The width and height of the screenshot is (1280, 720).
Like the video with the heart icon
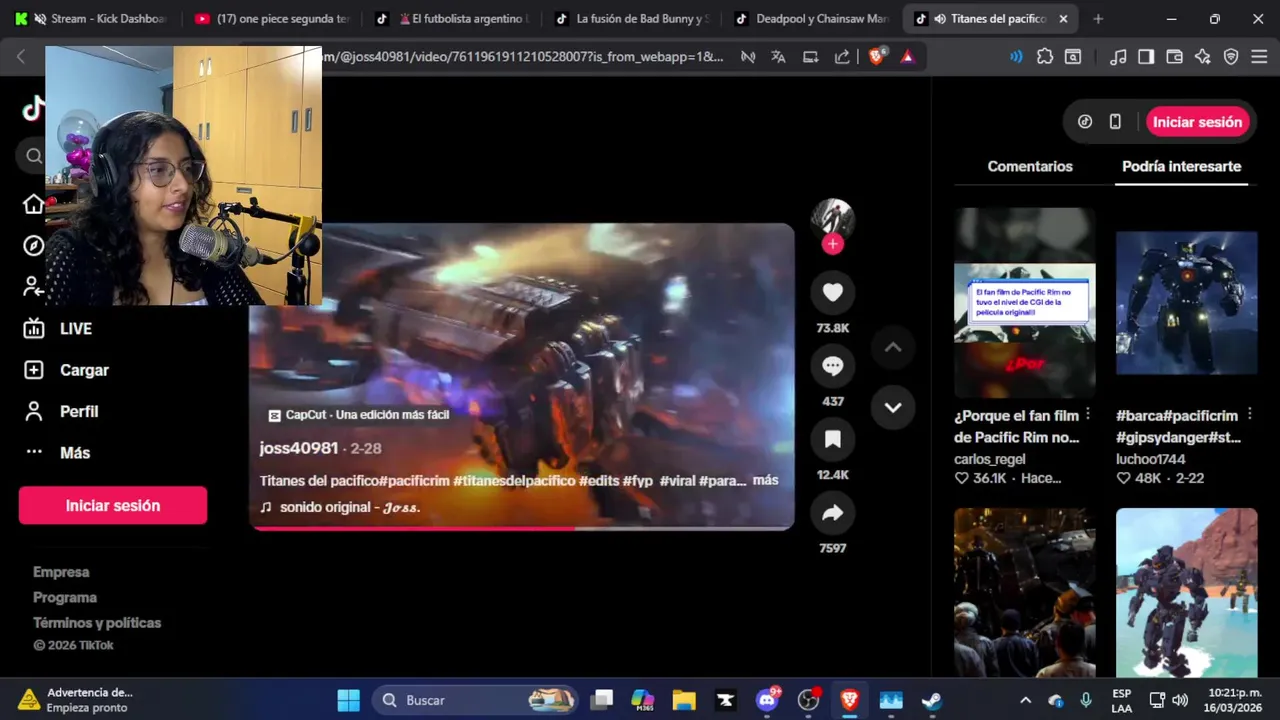pyautogui.click(x=833, y=292)
